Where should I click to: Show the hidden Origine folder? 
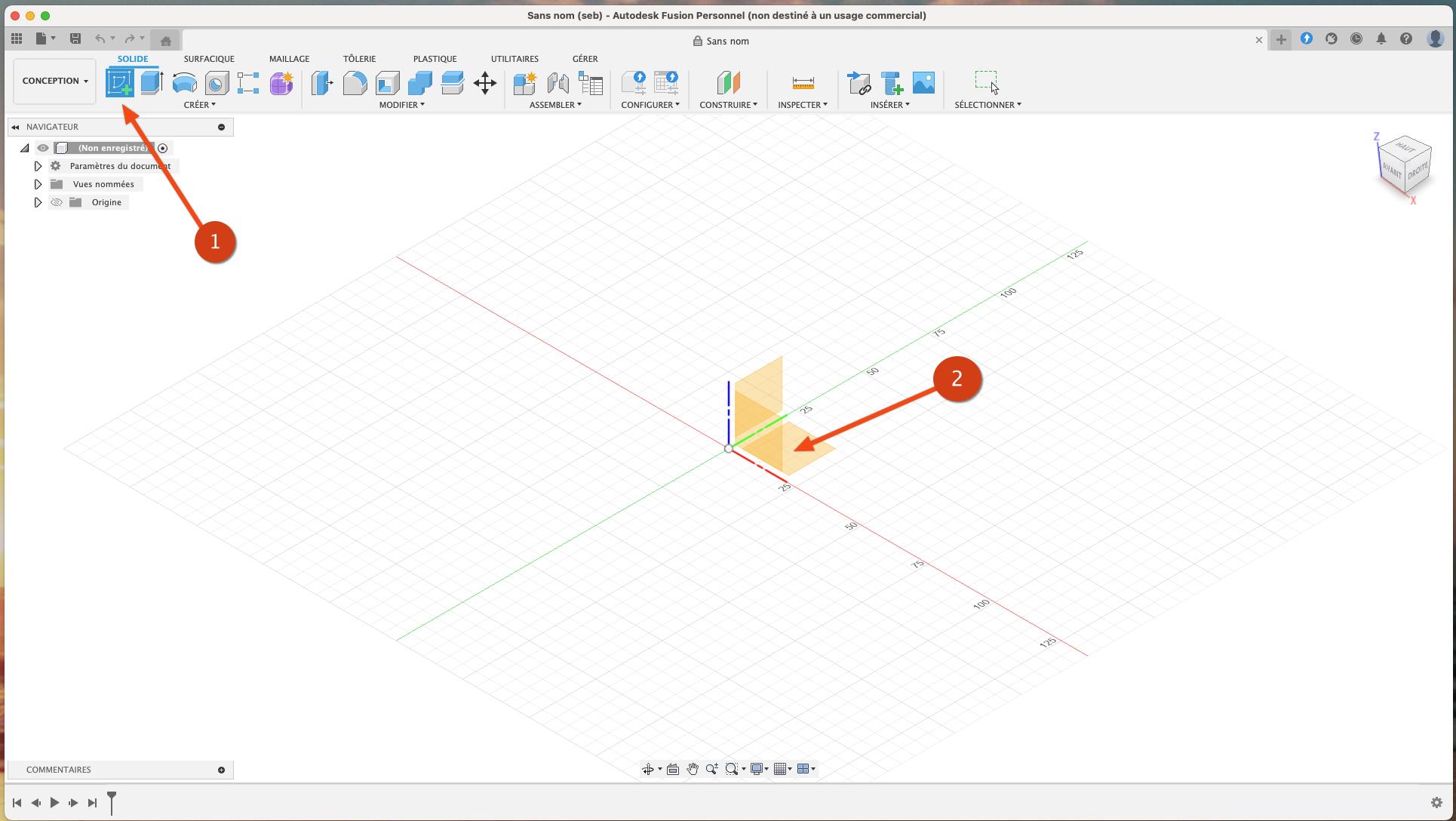(57, 202)
